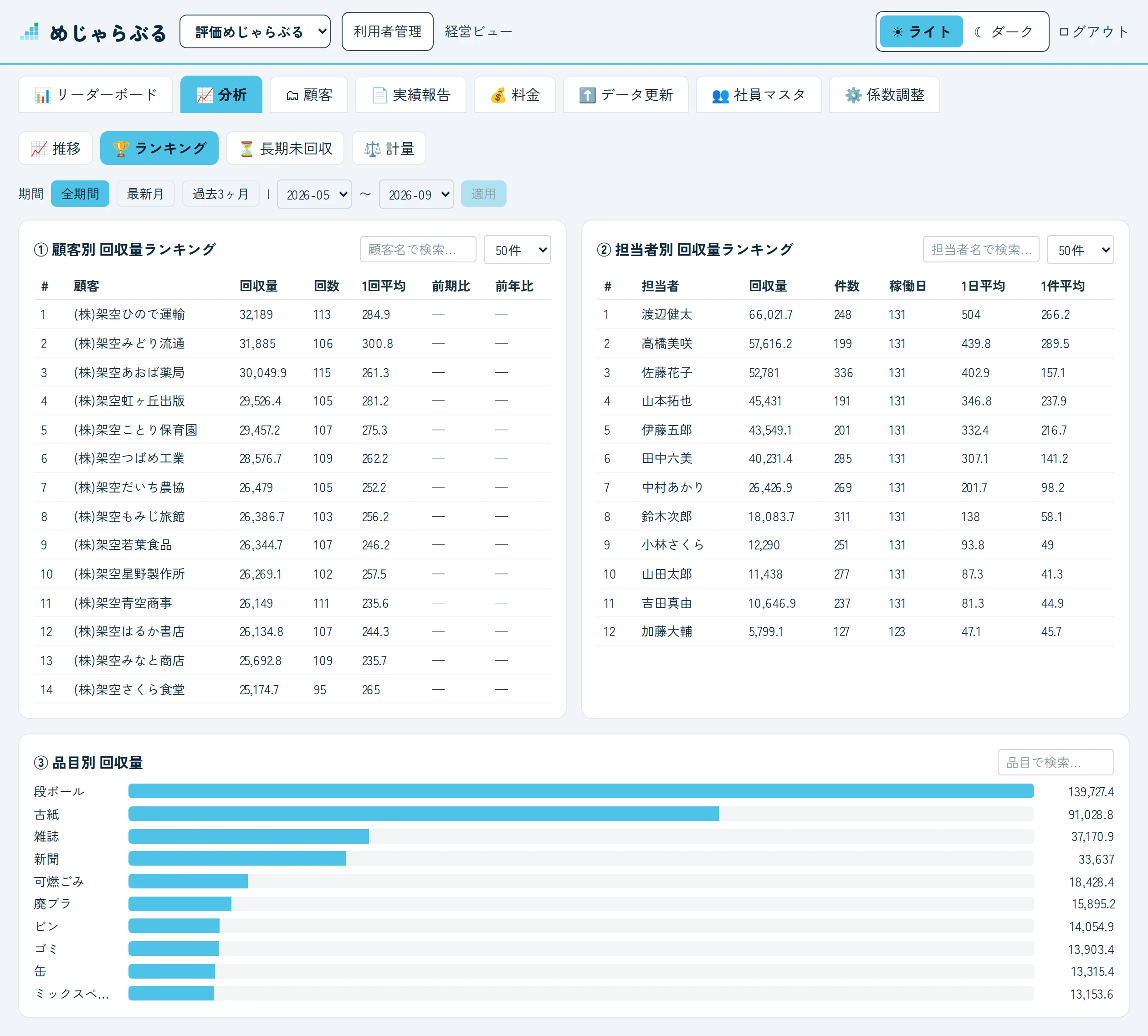Viewport: 1148px width, 1036px height.
Task: Open the 50件 dropdown in customer ranking
Action: click(x=518, y=251)
